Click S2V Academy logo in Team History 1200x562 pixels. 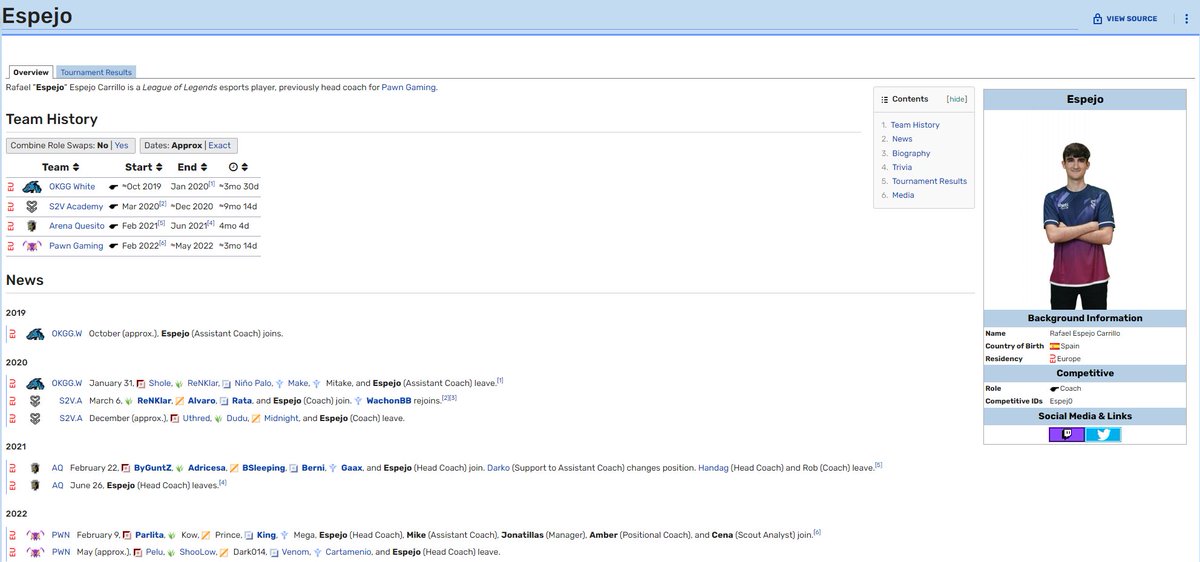pyautogui.click(x=32, y=206)
